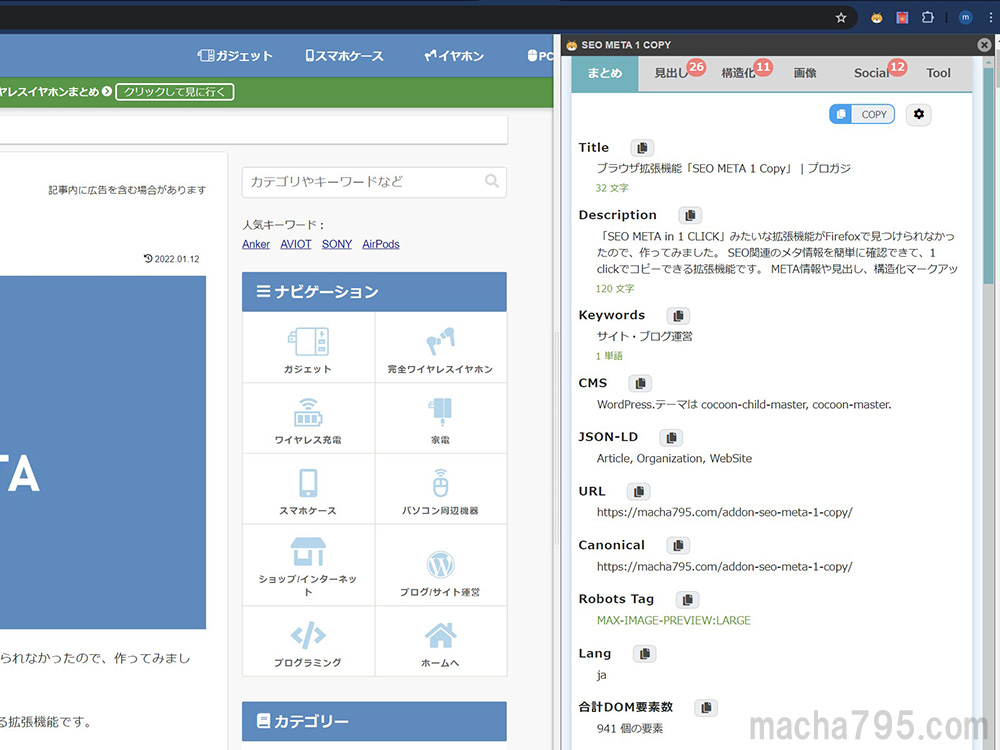Open the Anker keyword link
This screenshot has height=750, width=1000.
[256, 244]
